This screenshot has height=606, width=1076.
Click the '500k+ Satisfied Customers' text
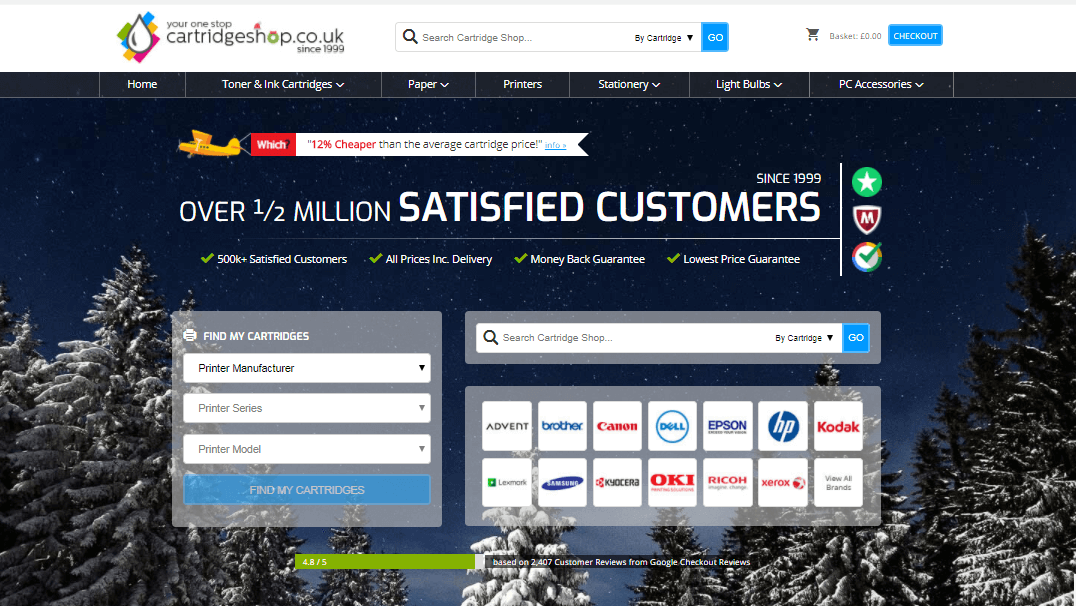[x=282, y=259]
